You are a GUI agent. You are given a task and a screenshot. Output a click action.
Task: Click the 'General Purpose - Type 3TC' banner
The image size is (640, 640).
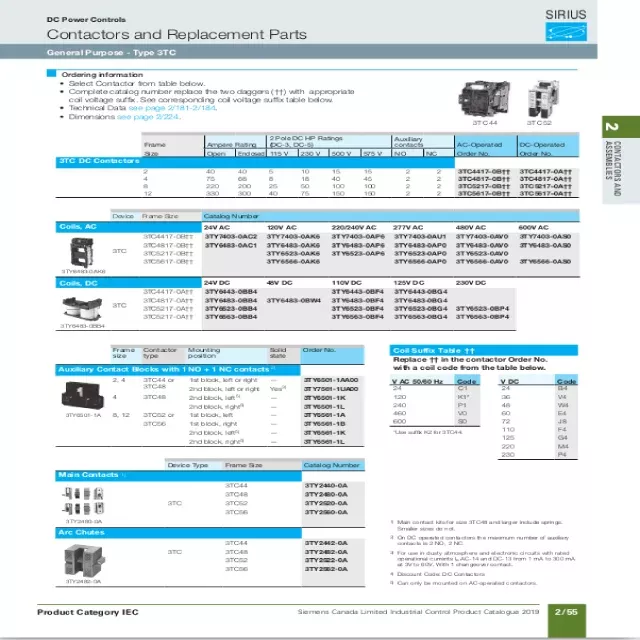(x=298, y=52)
